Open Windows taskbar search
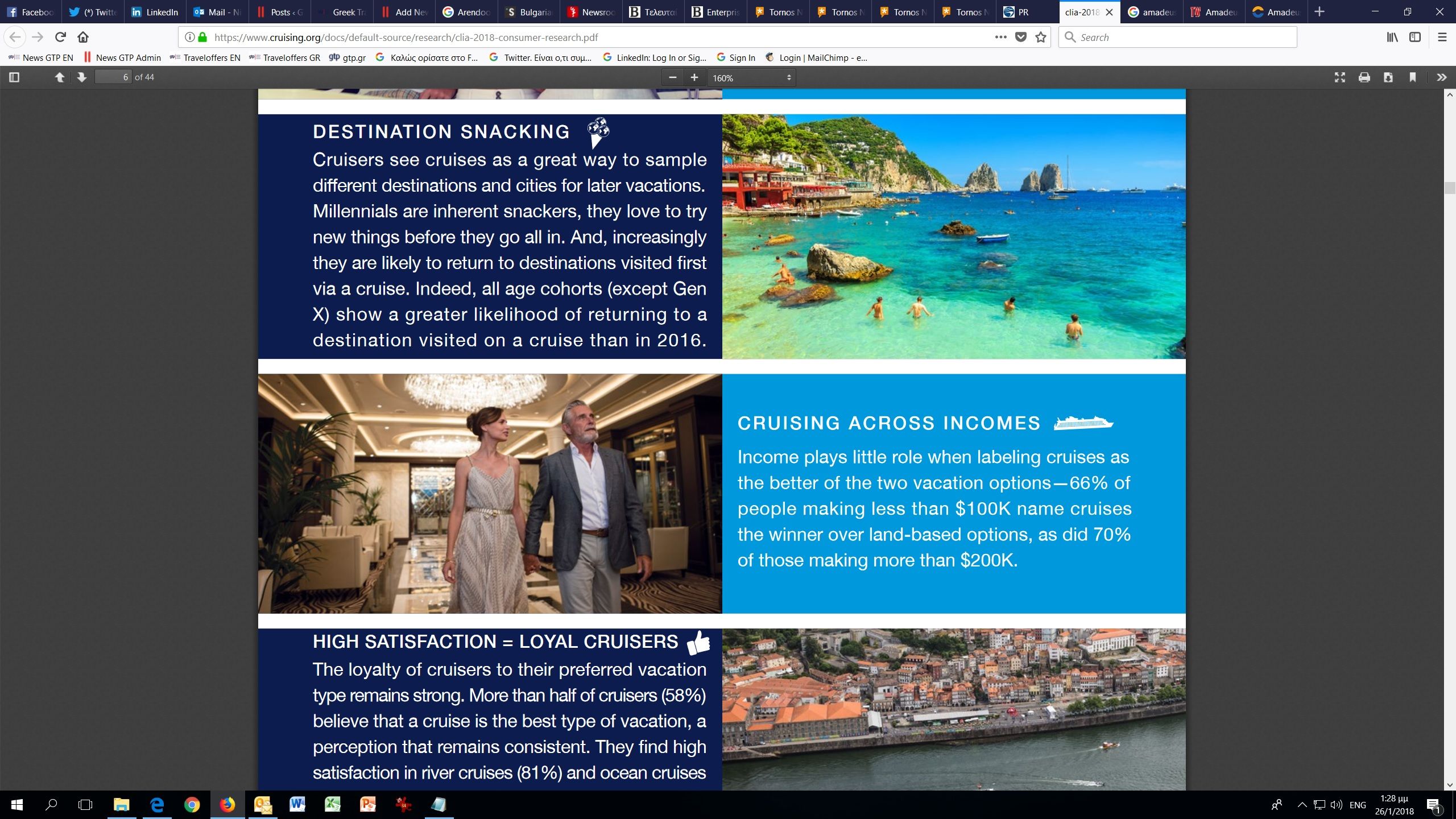This screenshot has width=1456, height=819. [51, 805]
